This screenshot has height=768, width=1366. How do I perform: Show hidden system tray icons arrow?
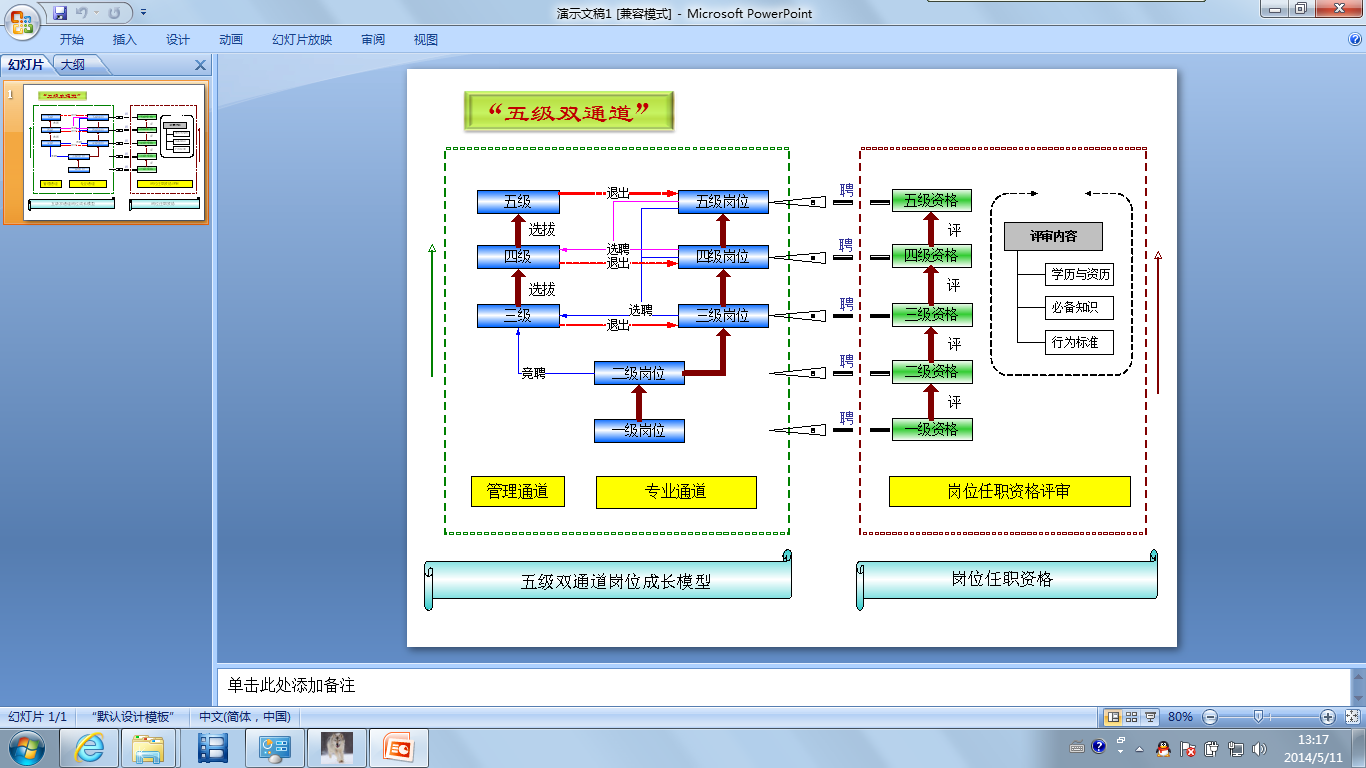(x=1139, y=748)
